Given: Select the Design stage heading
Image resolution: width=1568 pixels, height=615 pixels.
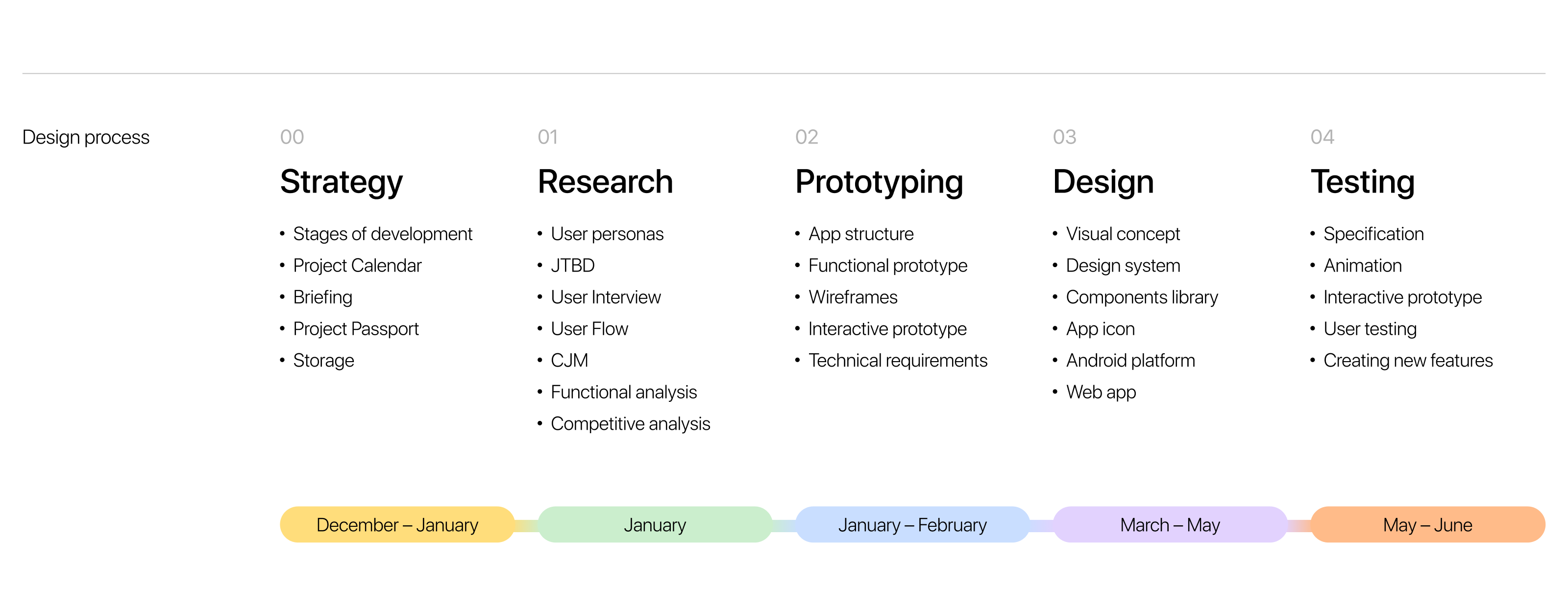Looking at the screenshot, I should point(1103,181).
